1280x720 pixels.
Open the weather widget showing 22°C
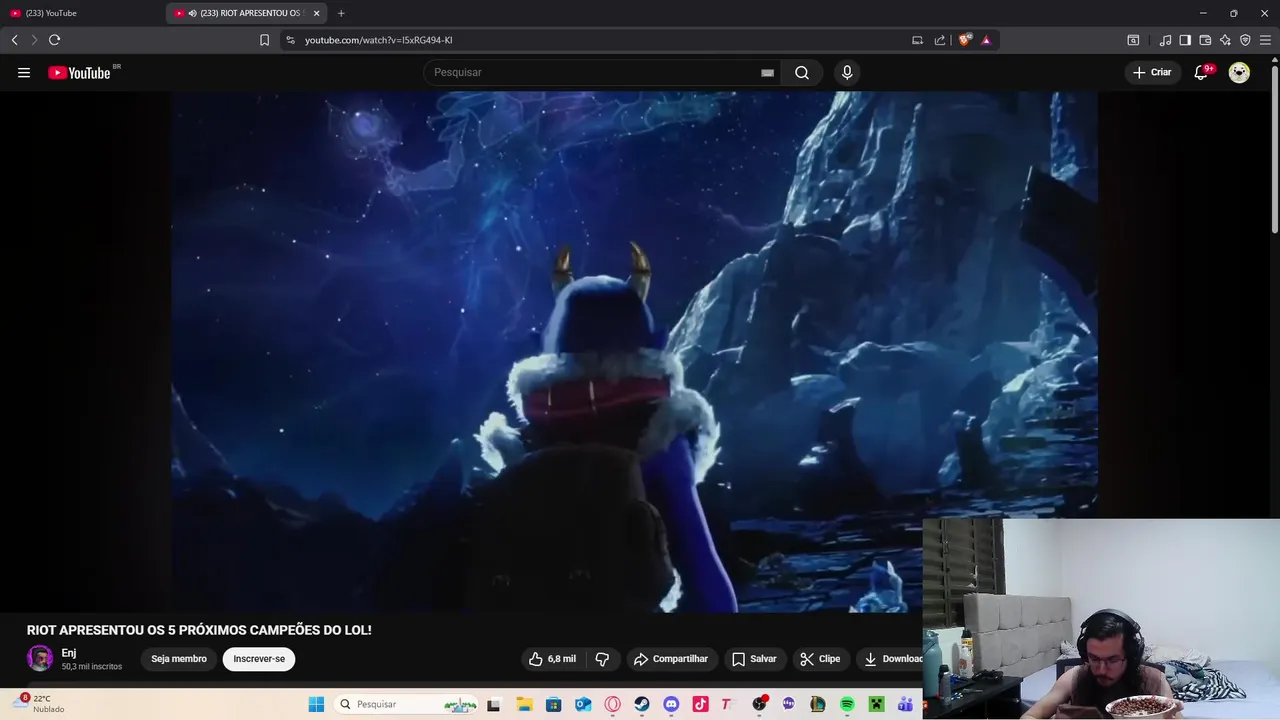(40, 704)
